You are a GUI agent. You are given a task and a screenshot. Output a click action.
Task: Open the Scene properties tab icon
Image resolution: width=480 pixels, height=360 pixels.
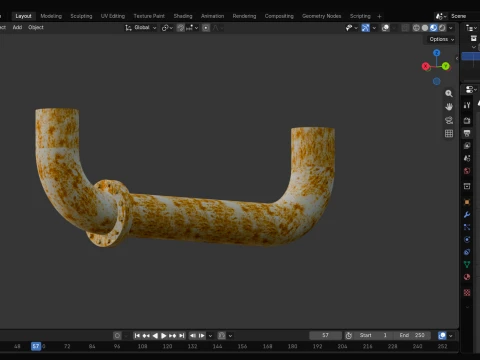point(467,158)
